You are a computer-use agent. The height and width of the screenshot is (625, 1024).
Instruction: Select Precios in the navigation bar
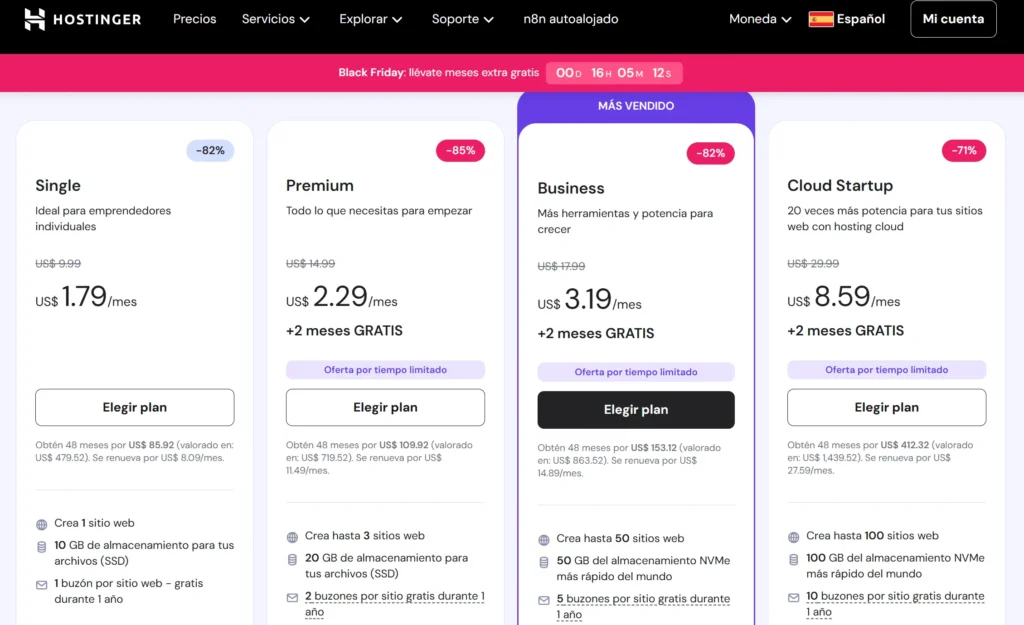[x=194, y=18]
